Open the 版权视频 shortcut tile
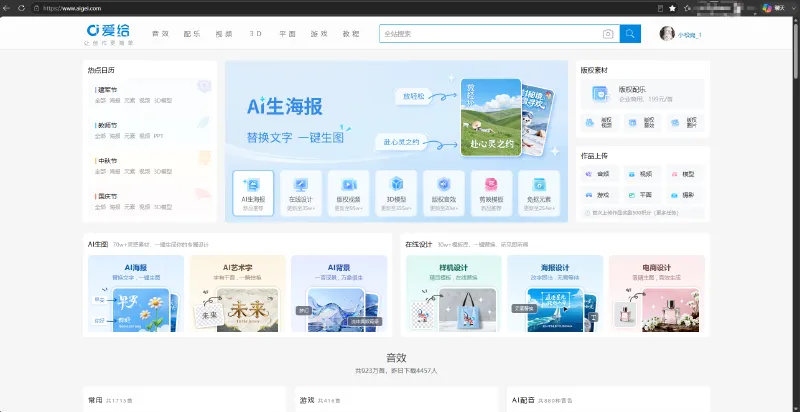Viewport: 800px width, 412px height. 348,193
